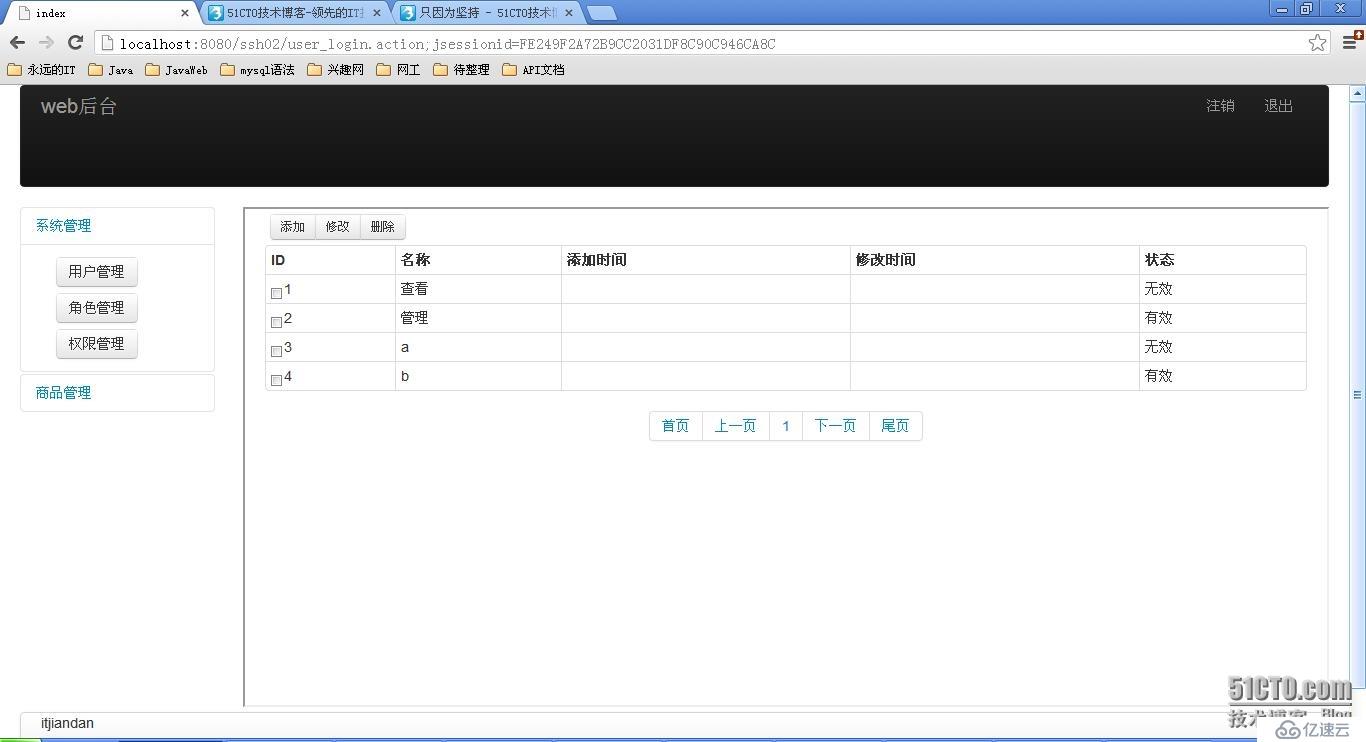The width and height of the screenshot is (1366, 742).
Task: Click the browser forward arrow
Action: click(x=46, y=43)
